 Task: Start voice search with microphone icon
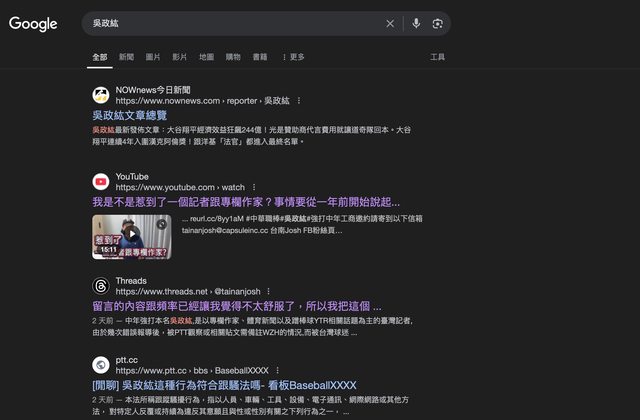tap(416, 23)
